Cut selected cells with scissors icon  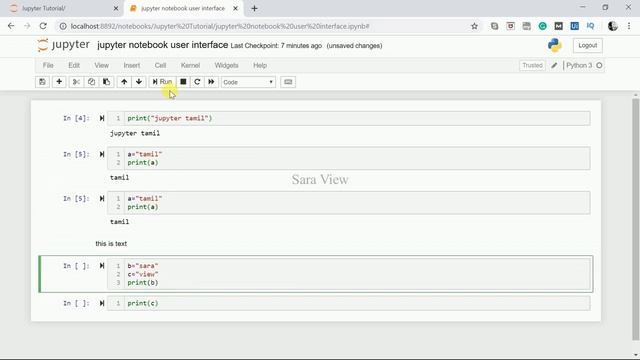76,82
